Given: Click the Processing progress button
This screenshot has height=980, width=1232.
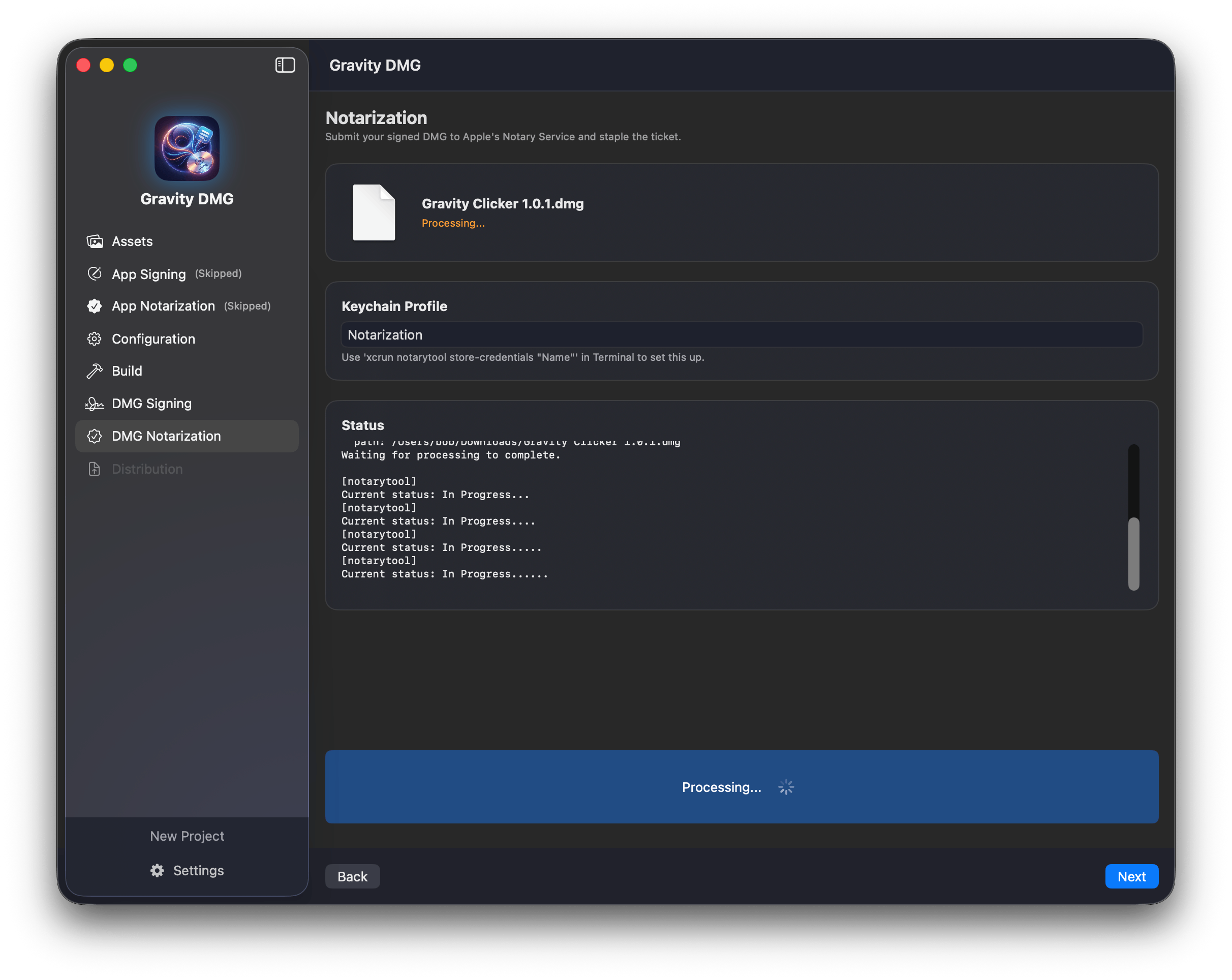Looking at the screenshot, I should click(741, 787).
